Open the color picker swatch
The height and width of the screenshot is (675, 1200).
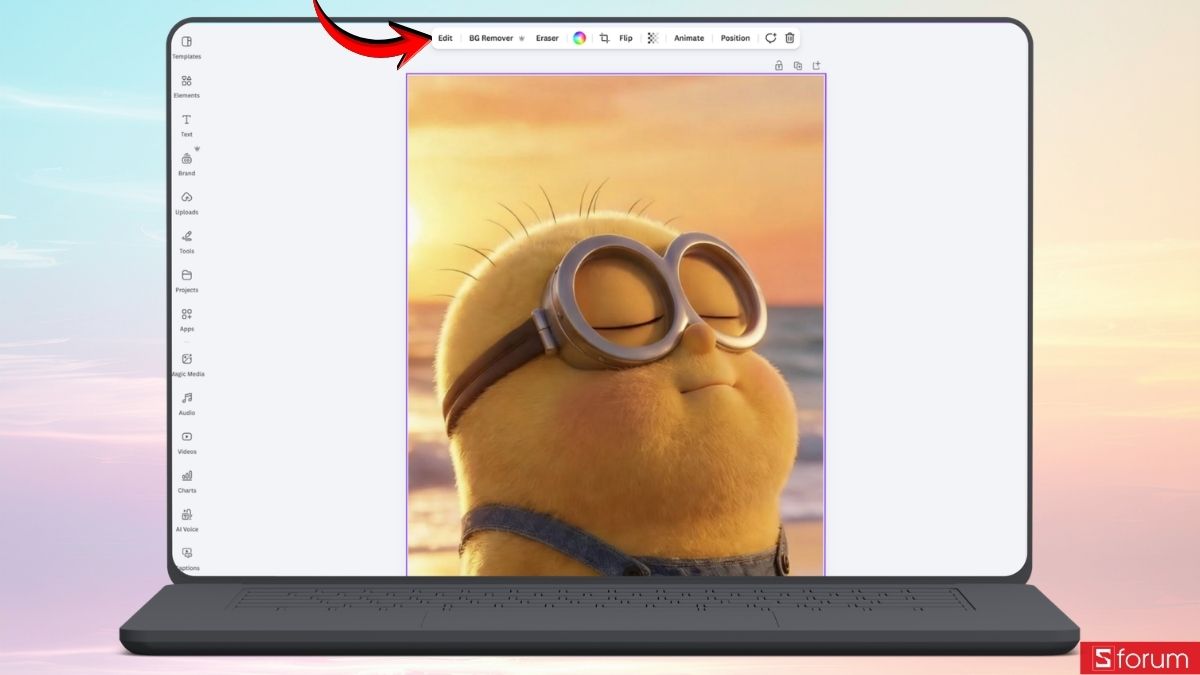pos(578,38)
